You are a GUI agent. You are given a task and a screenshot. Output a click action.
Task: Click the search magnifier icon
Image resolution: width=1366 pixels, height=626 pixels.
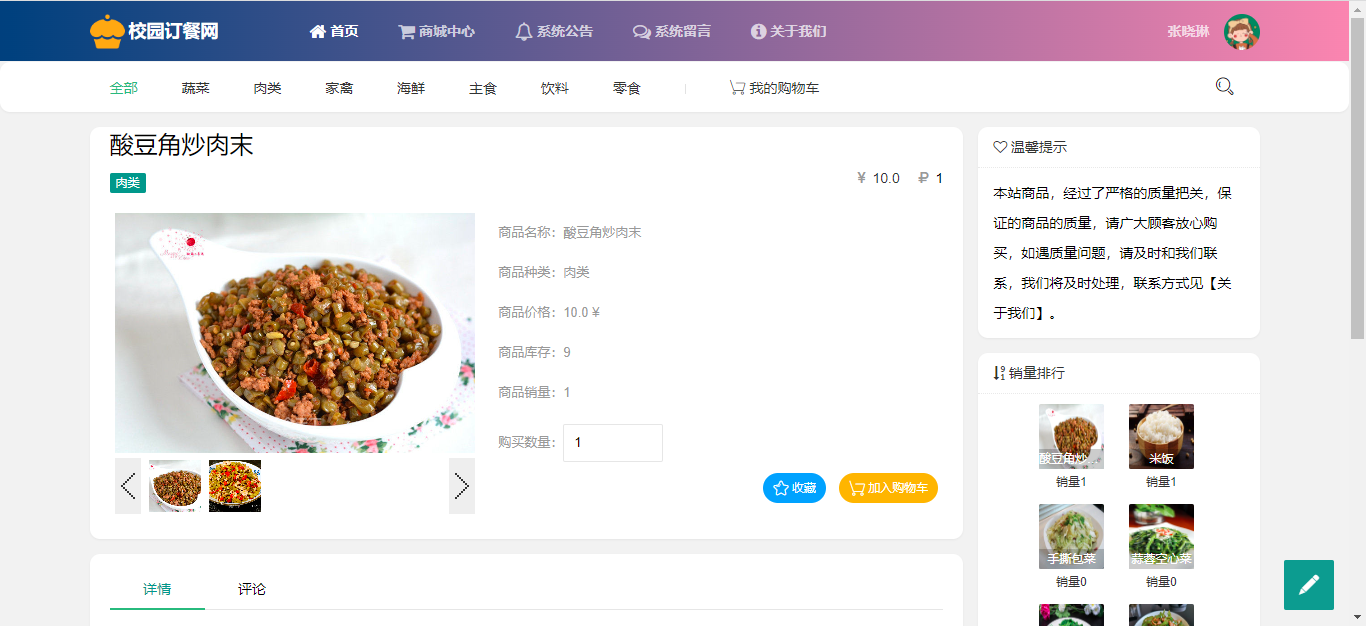[x=1224, y=87]
